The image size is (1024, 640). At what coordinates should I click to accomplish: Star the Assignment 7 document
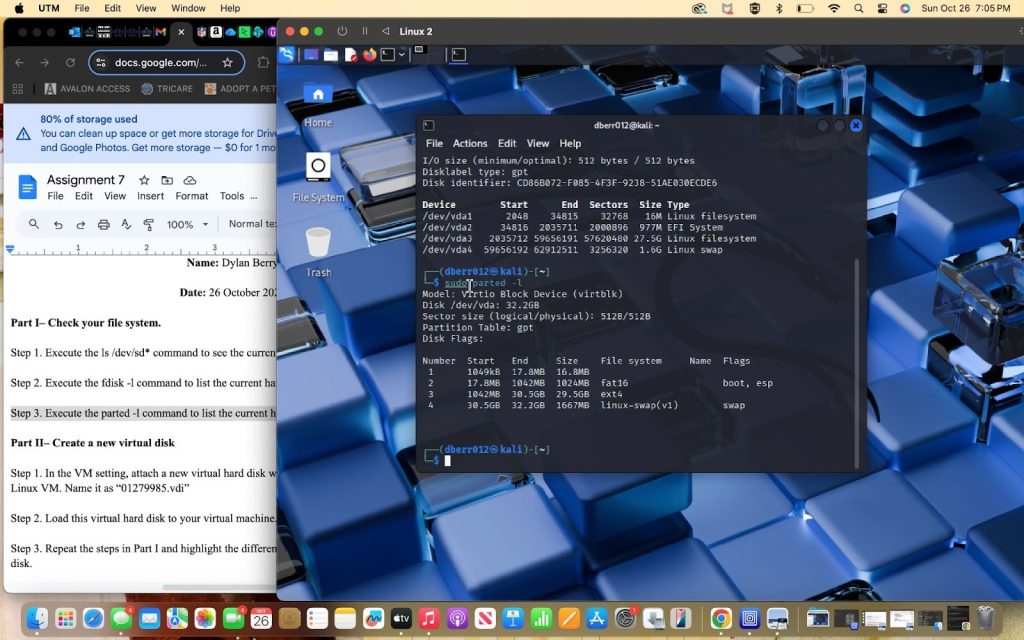point(144,180)
